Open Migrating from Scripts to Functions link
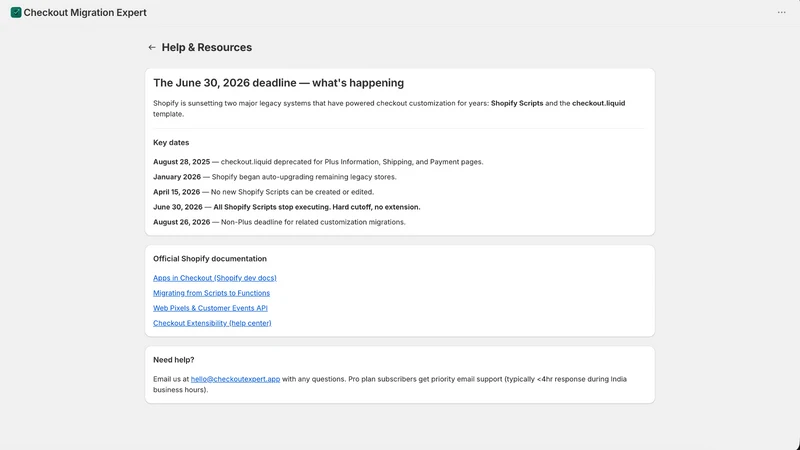This screenshot has height=450, width=800. 211,293
